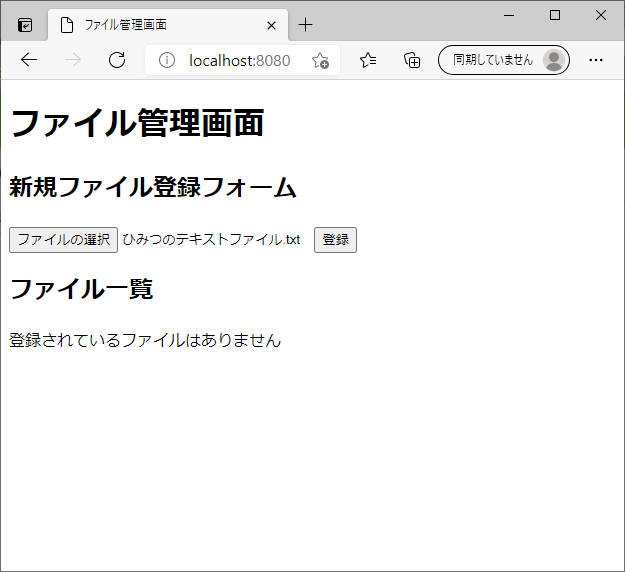Click the forward navigation arrow
Screen dimensions: 625x572
coord(73,60)
